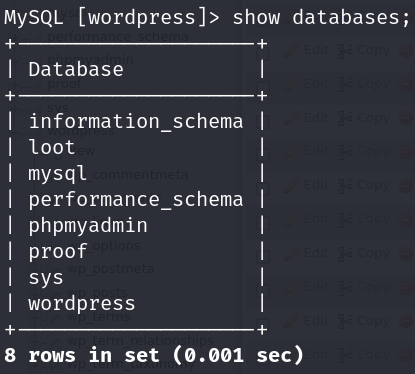This screenshot has height=374, width=415.
Task: Click red delete icon level with loot row
Action: (406, 152)
